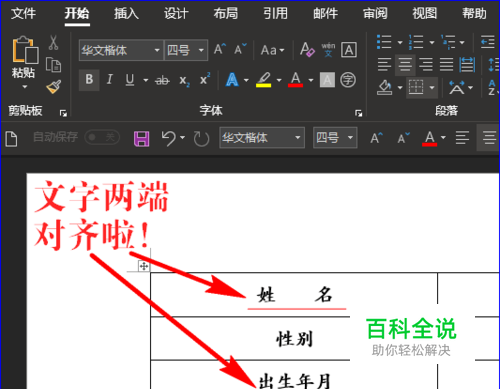The height and width of the screenshot is (389, 500).
Task: Select the format painter brush
Action: click(54, 87)
